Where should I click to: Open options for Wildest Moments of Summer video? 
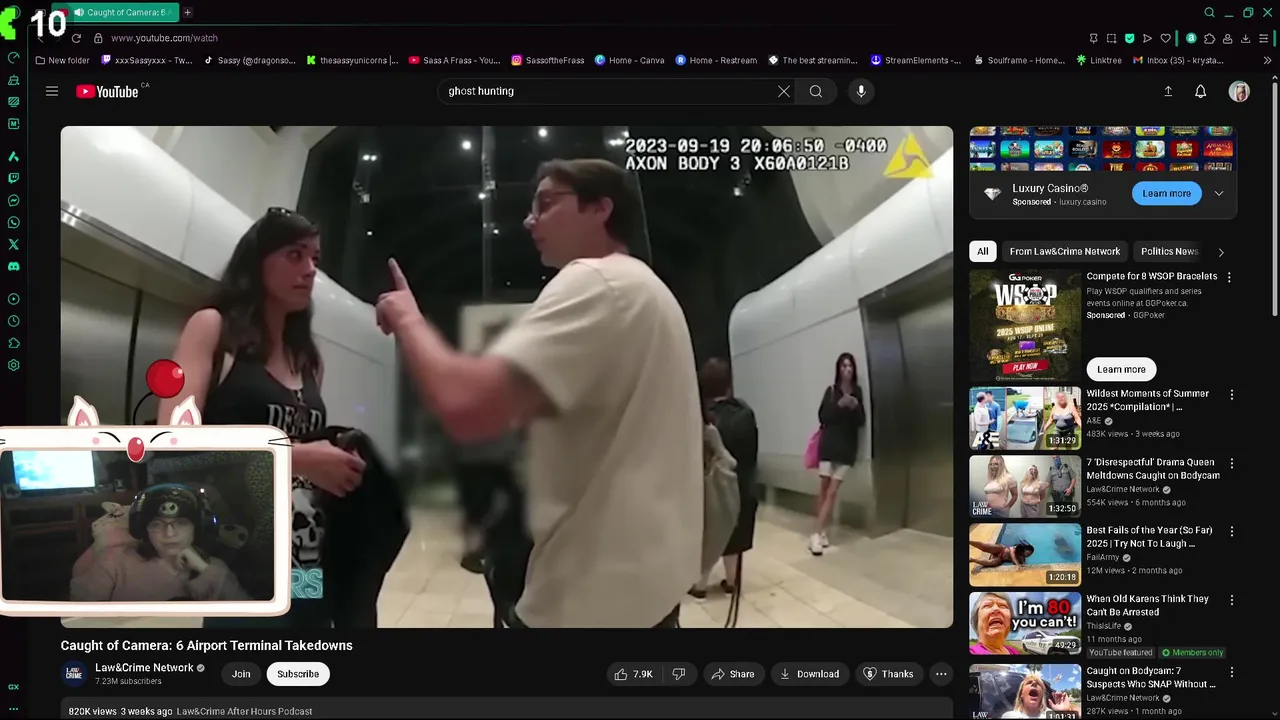tap(1232, 395)
